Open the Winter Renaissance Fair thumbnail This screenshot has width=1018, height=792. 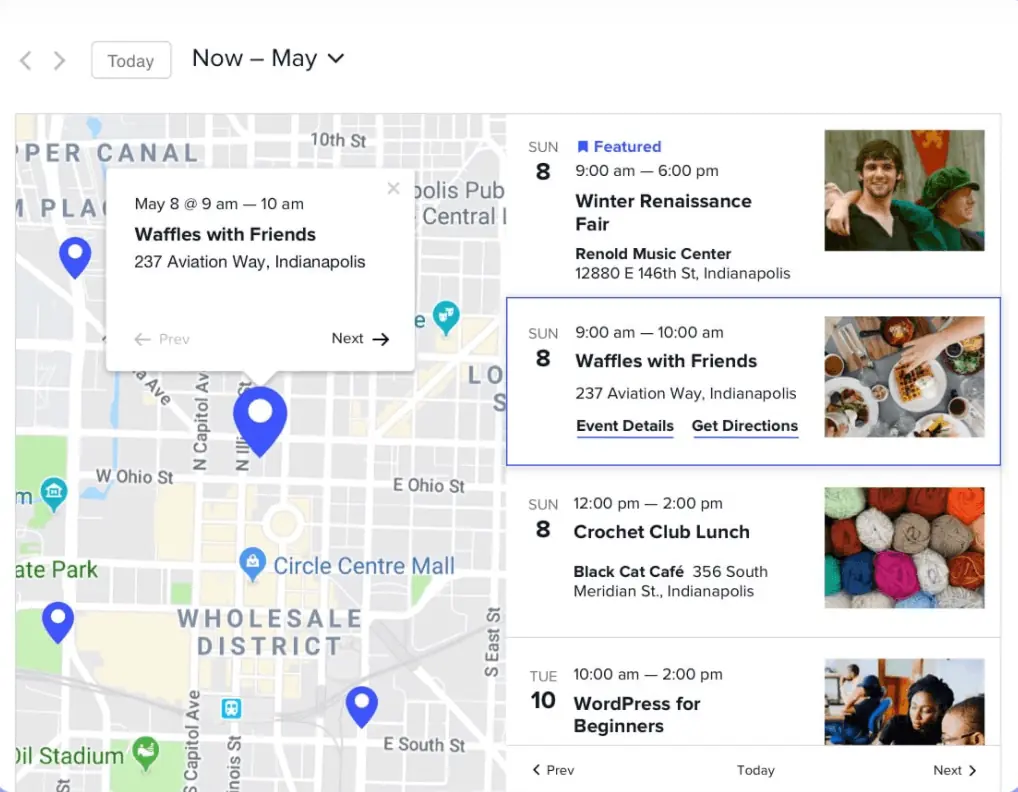904,190
